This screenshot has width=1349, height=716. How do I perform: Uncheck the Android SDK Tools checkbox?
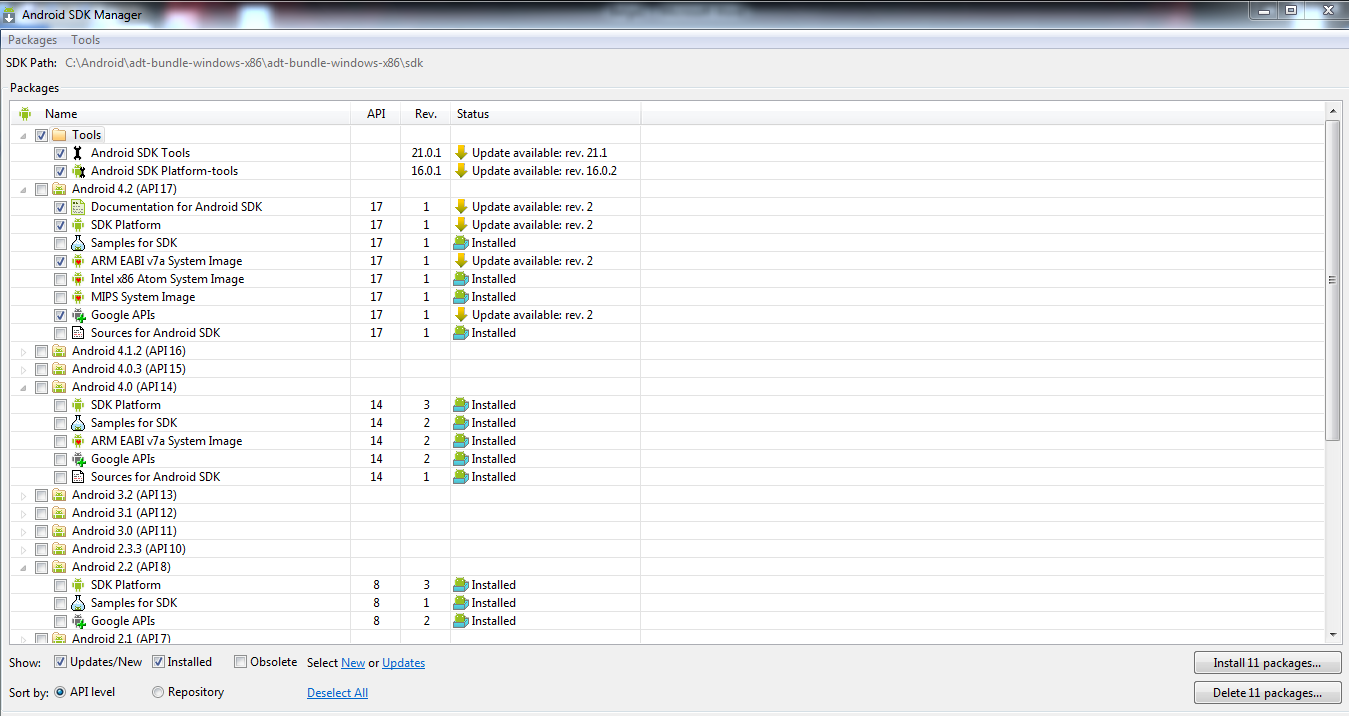click(60, 153)
